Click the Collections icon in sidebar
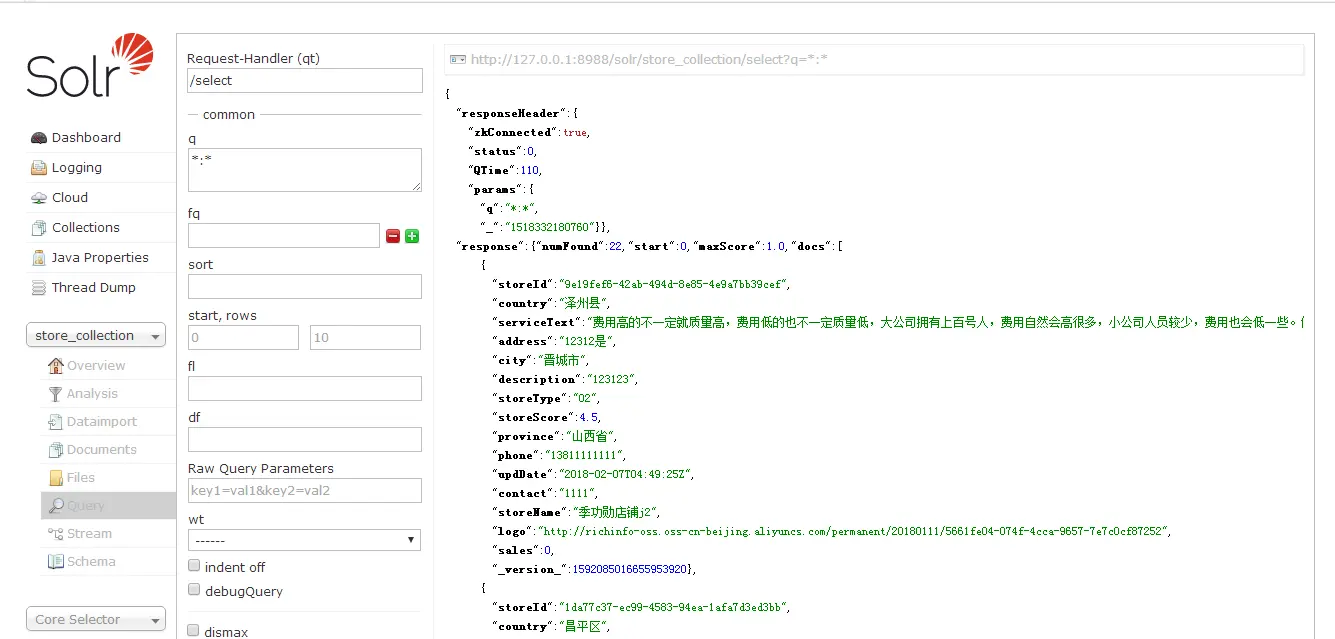 39,228
